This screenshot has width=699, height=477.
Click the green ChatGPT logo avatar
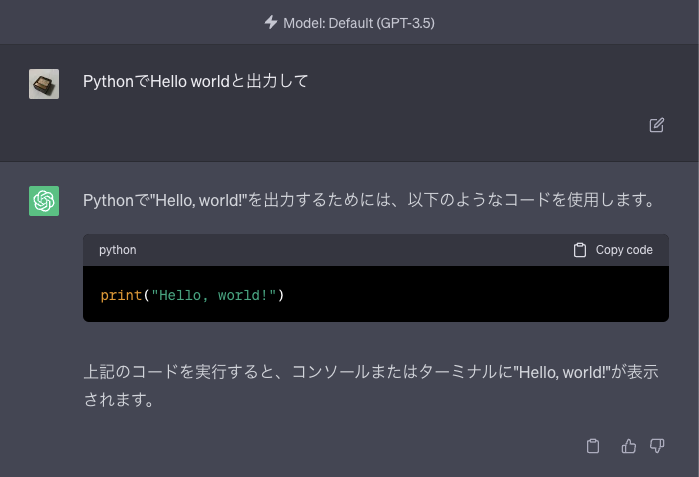coord(44,201)
